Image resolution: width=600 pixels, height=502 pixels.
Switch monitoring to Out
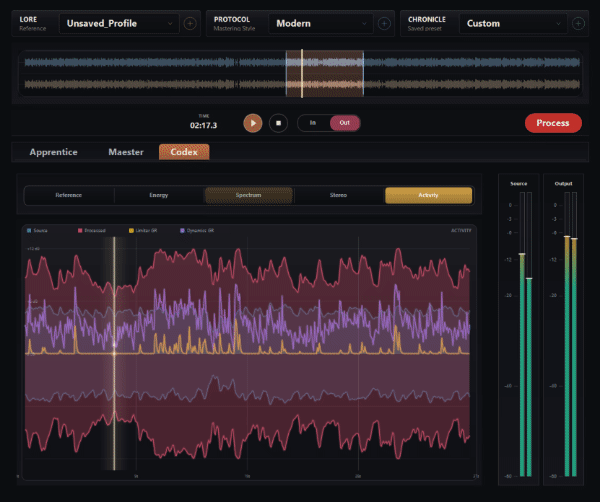point(344,123)
